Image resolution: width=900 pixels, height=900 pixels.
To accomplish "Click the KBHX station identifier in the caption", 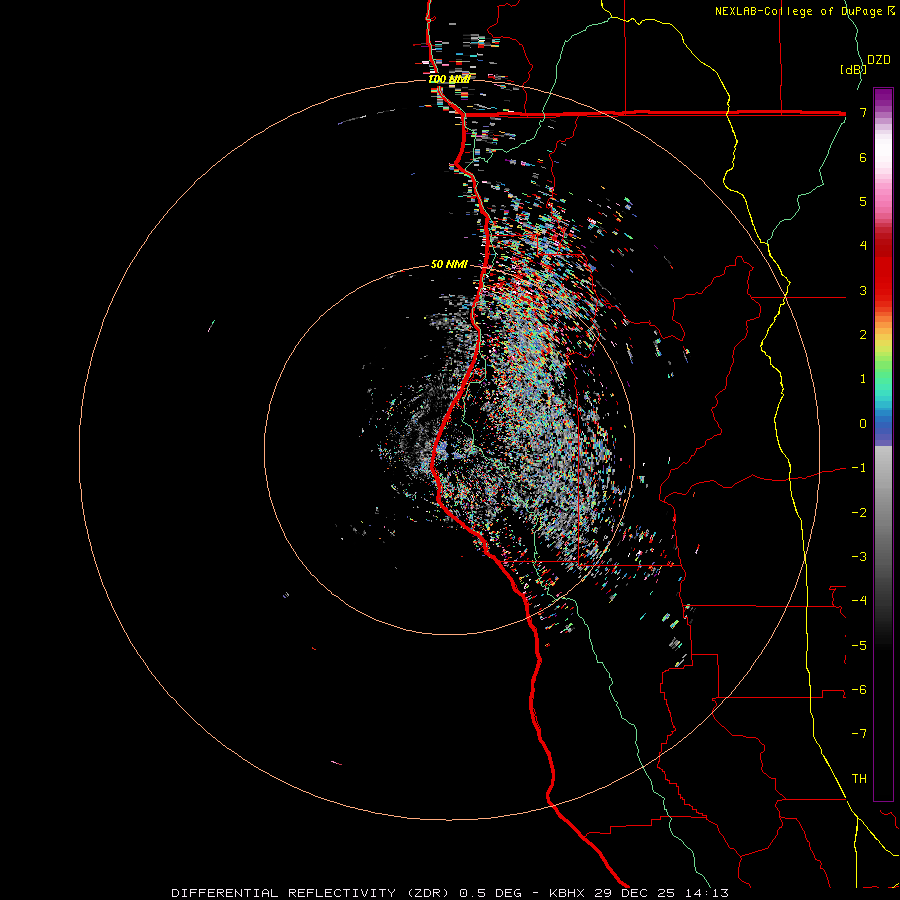I will [x=565, y=893].
